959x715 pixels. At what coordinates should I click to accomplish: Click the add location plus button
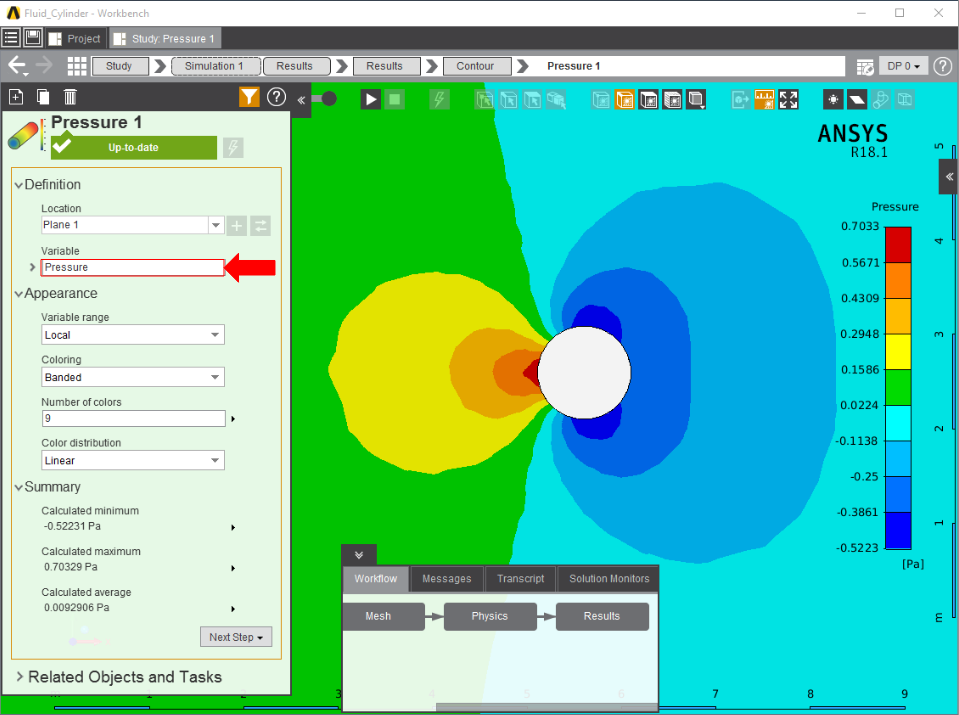[x=237, y=226]
